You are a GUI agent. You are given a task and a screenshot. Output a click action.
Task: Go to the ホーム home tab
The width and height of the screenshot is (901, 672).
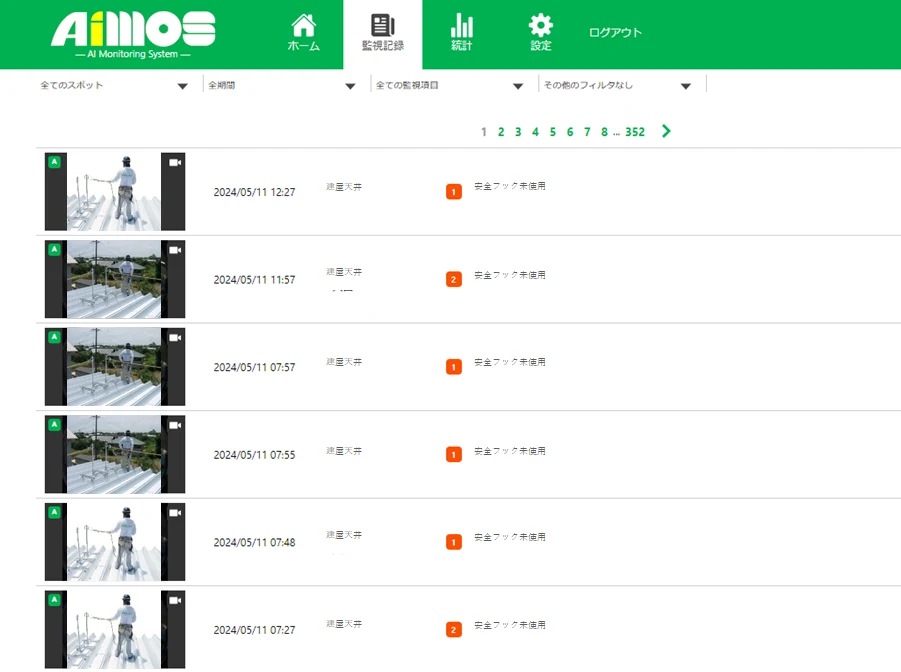[303, 33]
